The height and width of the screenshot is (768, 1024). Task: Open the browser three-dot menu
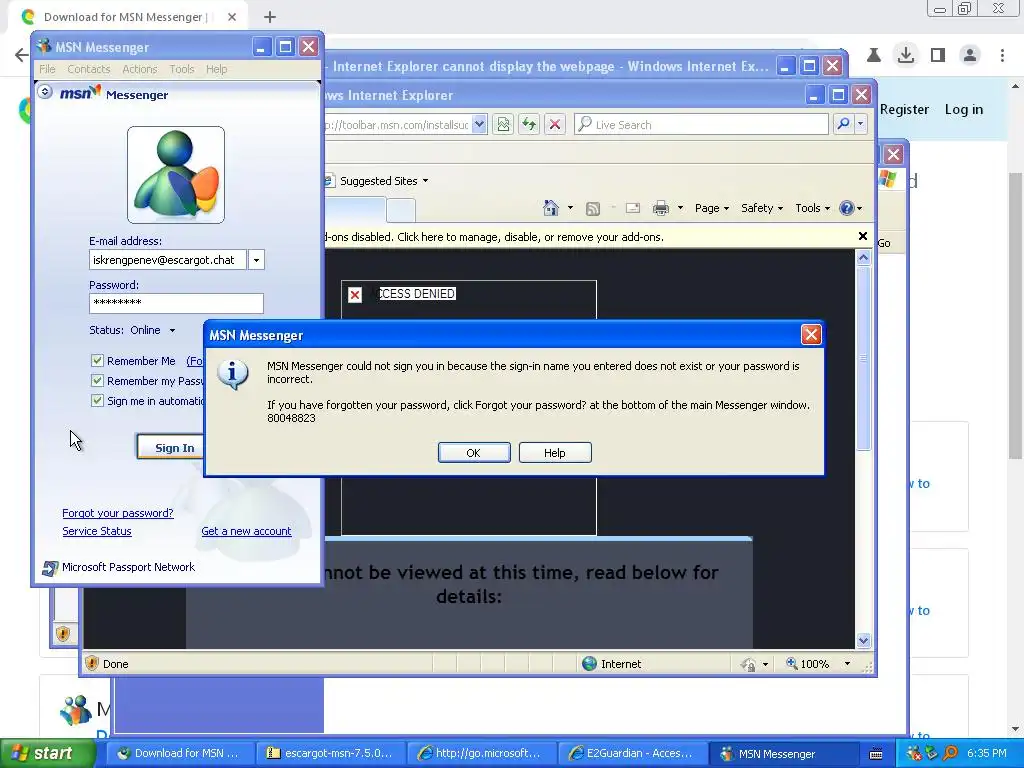point(1002,55)
